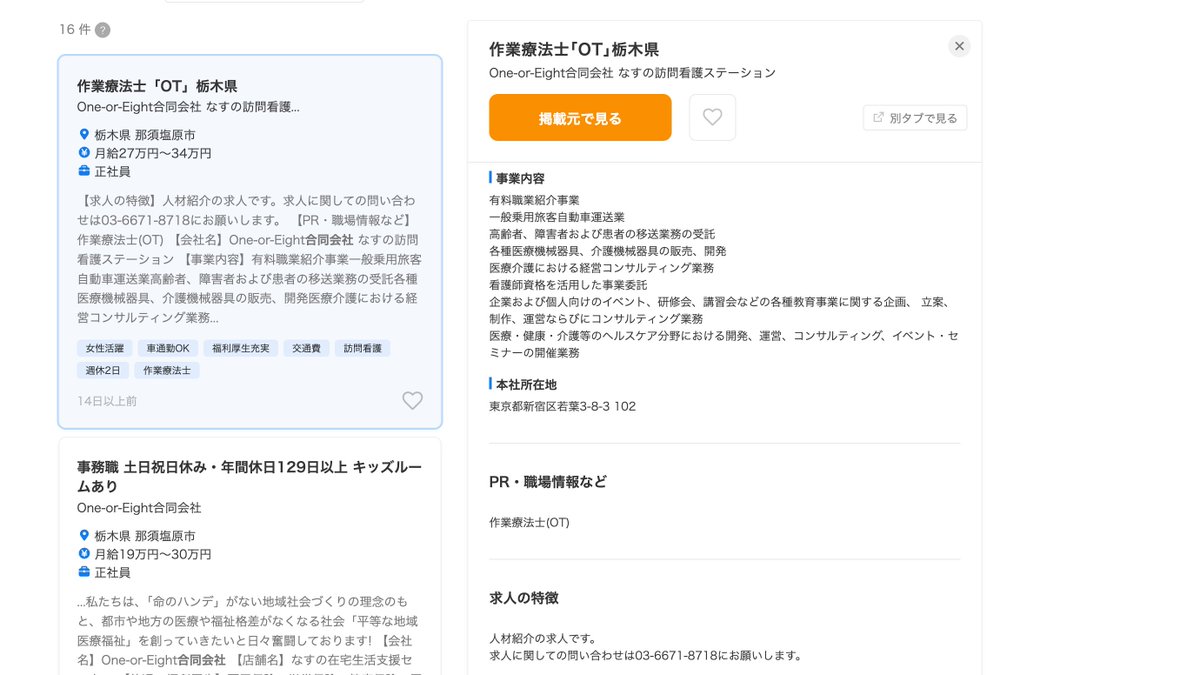Click the yen salary icon beside 月給27万円〜34万円

[84, 153]
